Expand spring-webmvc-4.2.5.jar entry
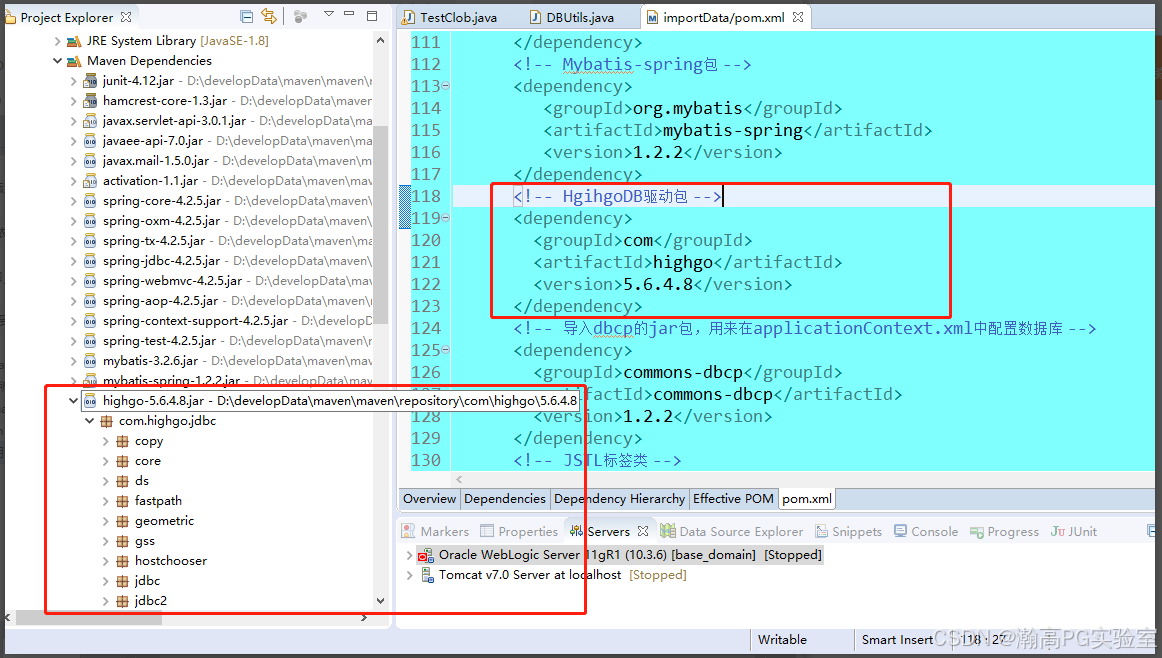Viewport: 1162px width, 658px height. (x=73, y=281)
